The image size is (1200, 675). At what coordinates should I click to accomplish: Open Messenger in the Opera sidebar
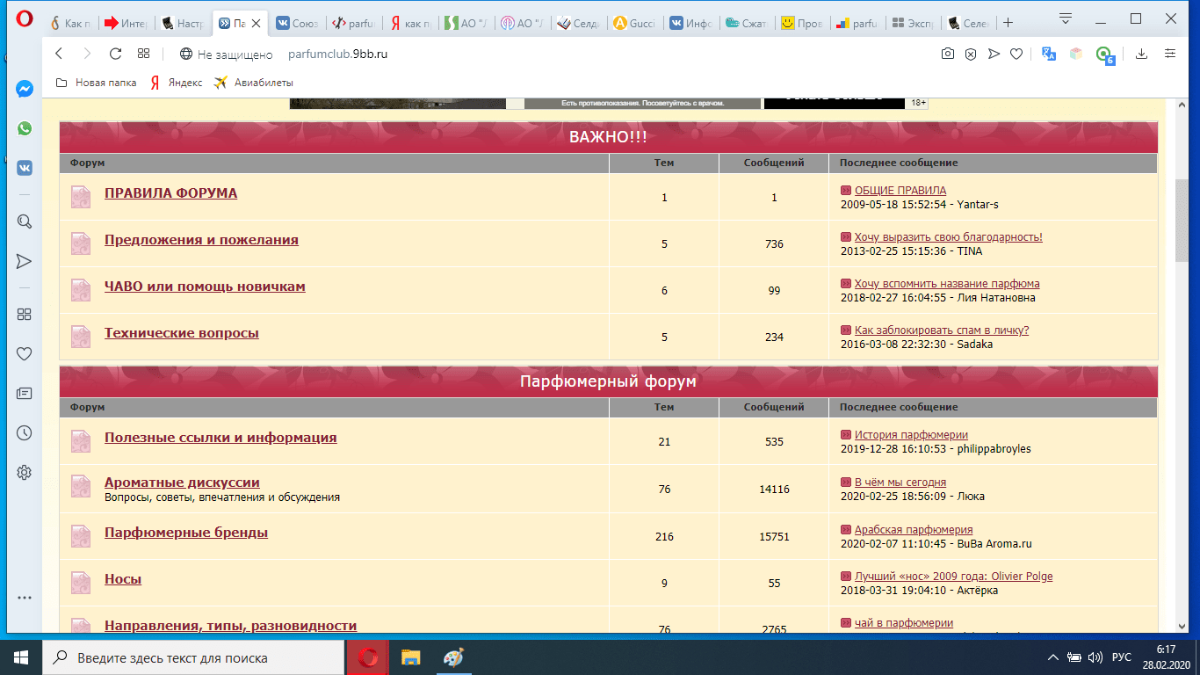point(24,88)
